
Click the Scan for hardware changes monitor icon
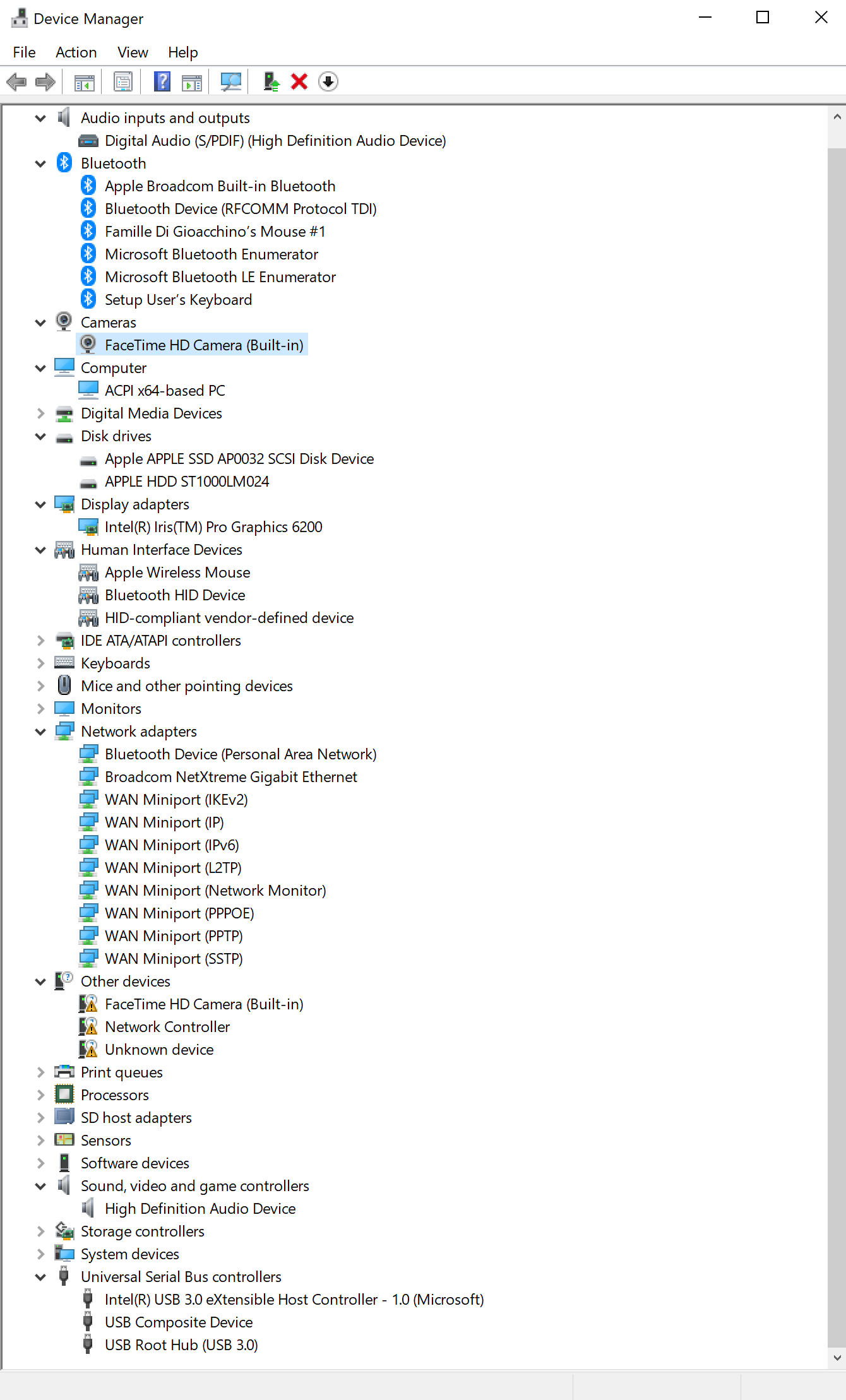pyautogui.click(x=231, y=81)
